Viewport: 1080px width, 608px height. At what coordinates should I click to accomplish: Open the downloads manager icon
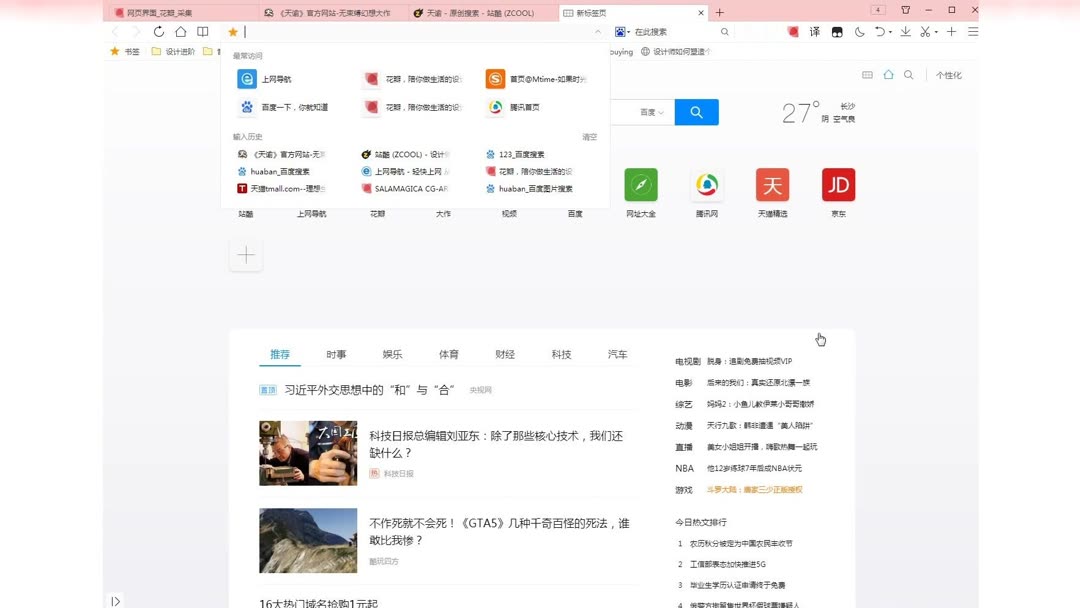[904, 31]
